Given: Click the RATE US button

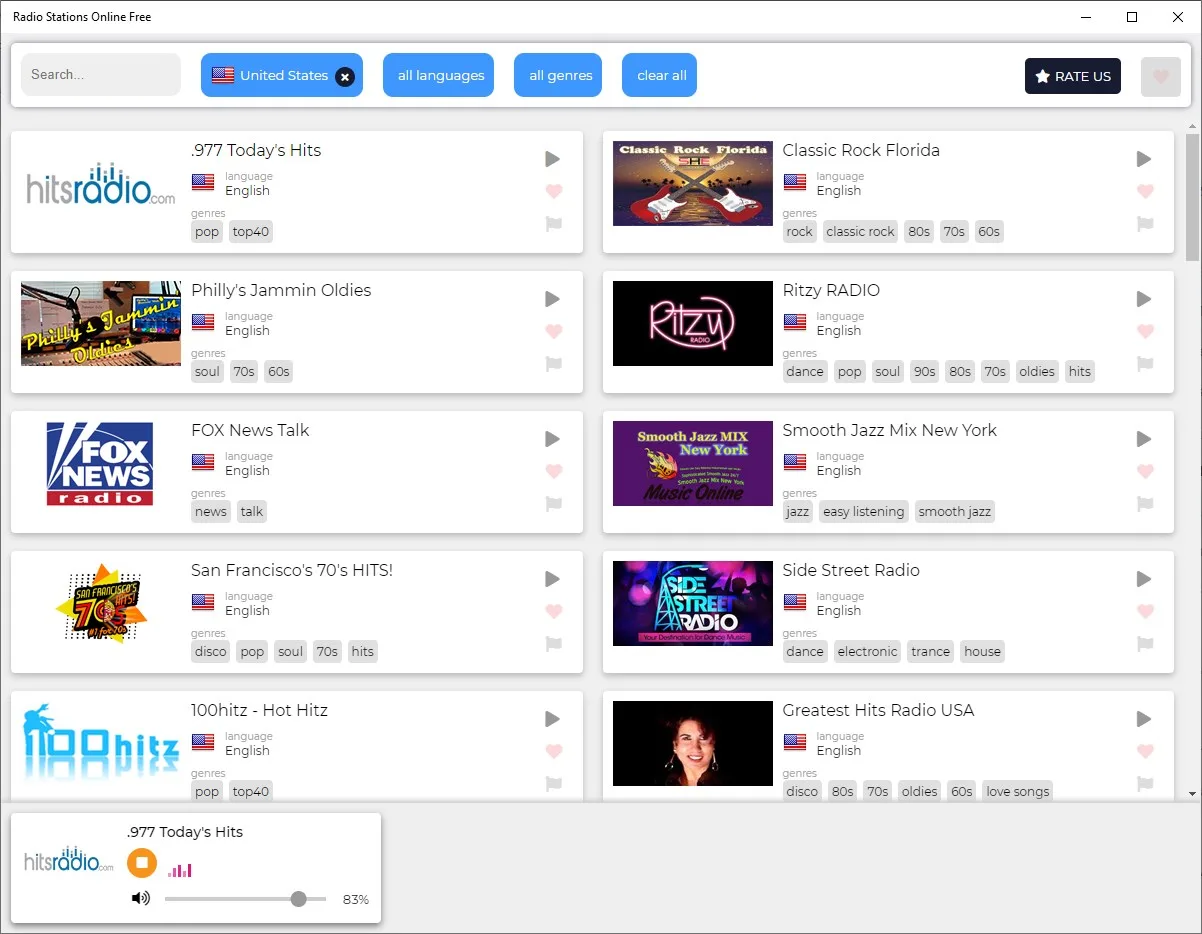Looking at the screenshot, I should click(1073, 76).
